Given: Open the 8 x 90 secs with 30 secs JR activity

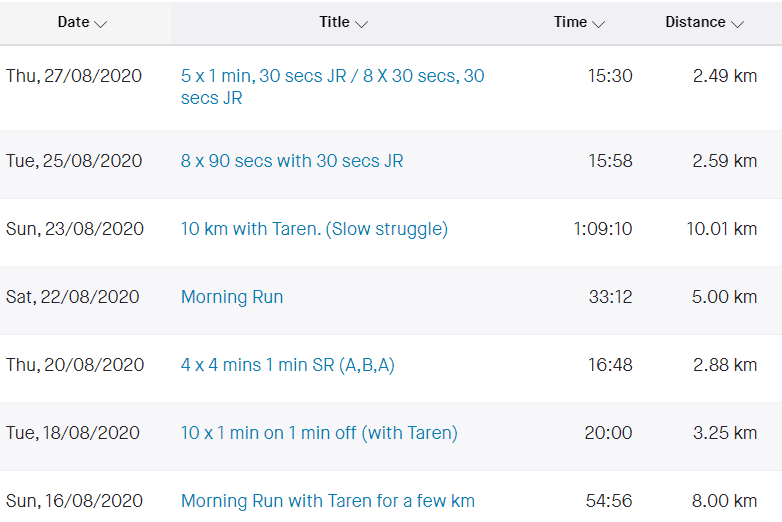Looking at the screenshot, I should pyautogui.click(x=292, y=161).
